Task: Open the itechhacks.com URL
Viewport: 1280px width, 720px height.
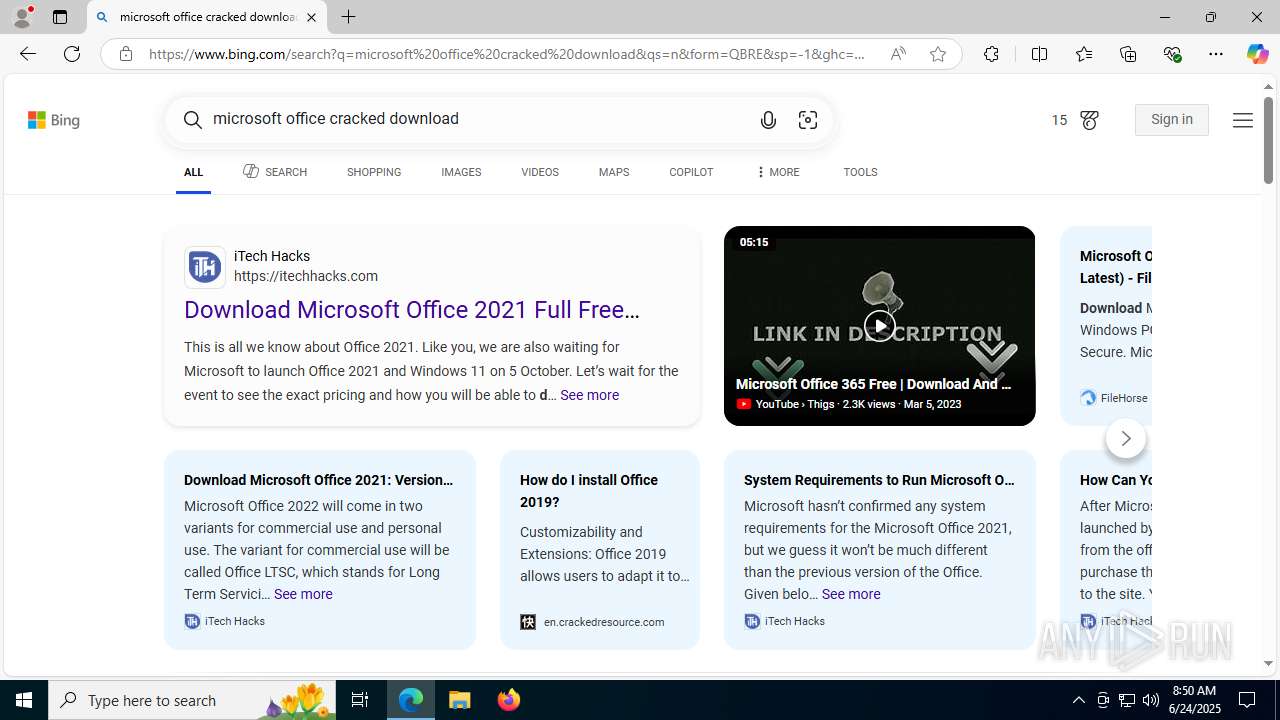Action: pyautogui.click(x=306, y=276)
